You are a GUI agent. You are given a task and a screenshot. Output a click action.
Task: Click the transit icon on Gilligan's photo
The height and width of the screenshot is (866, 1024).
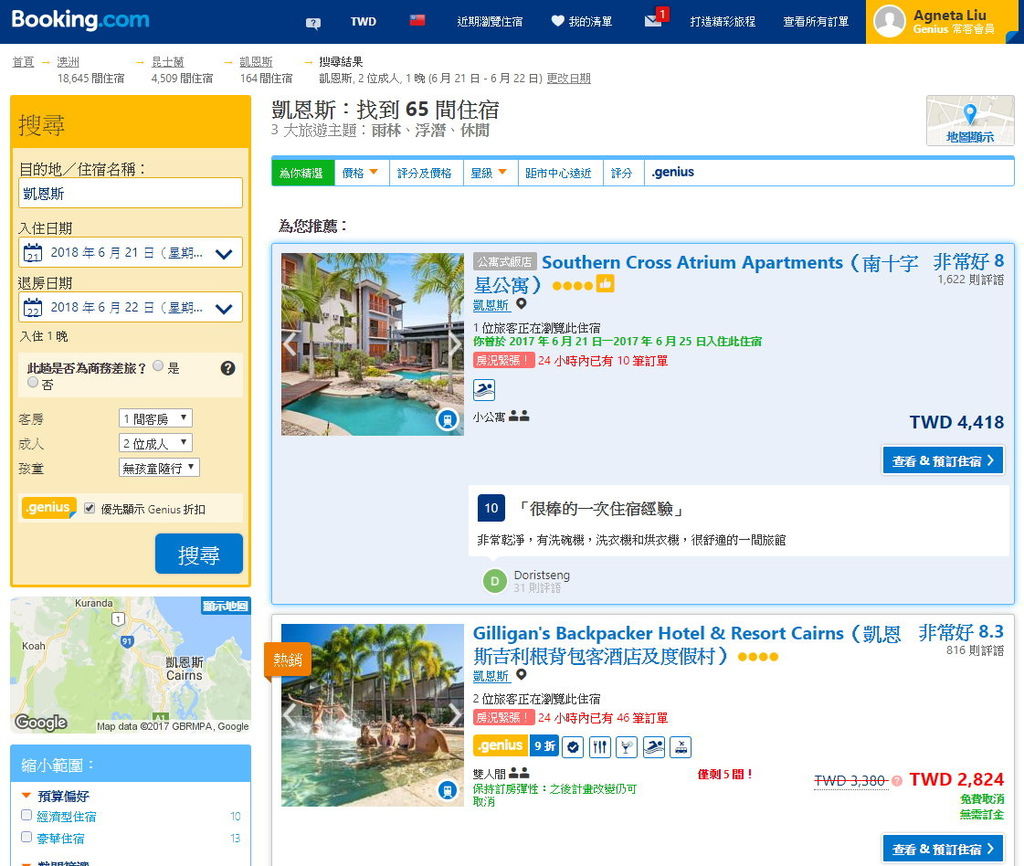447,790
